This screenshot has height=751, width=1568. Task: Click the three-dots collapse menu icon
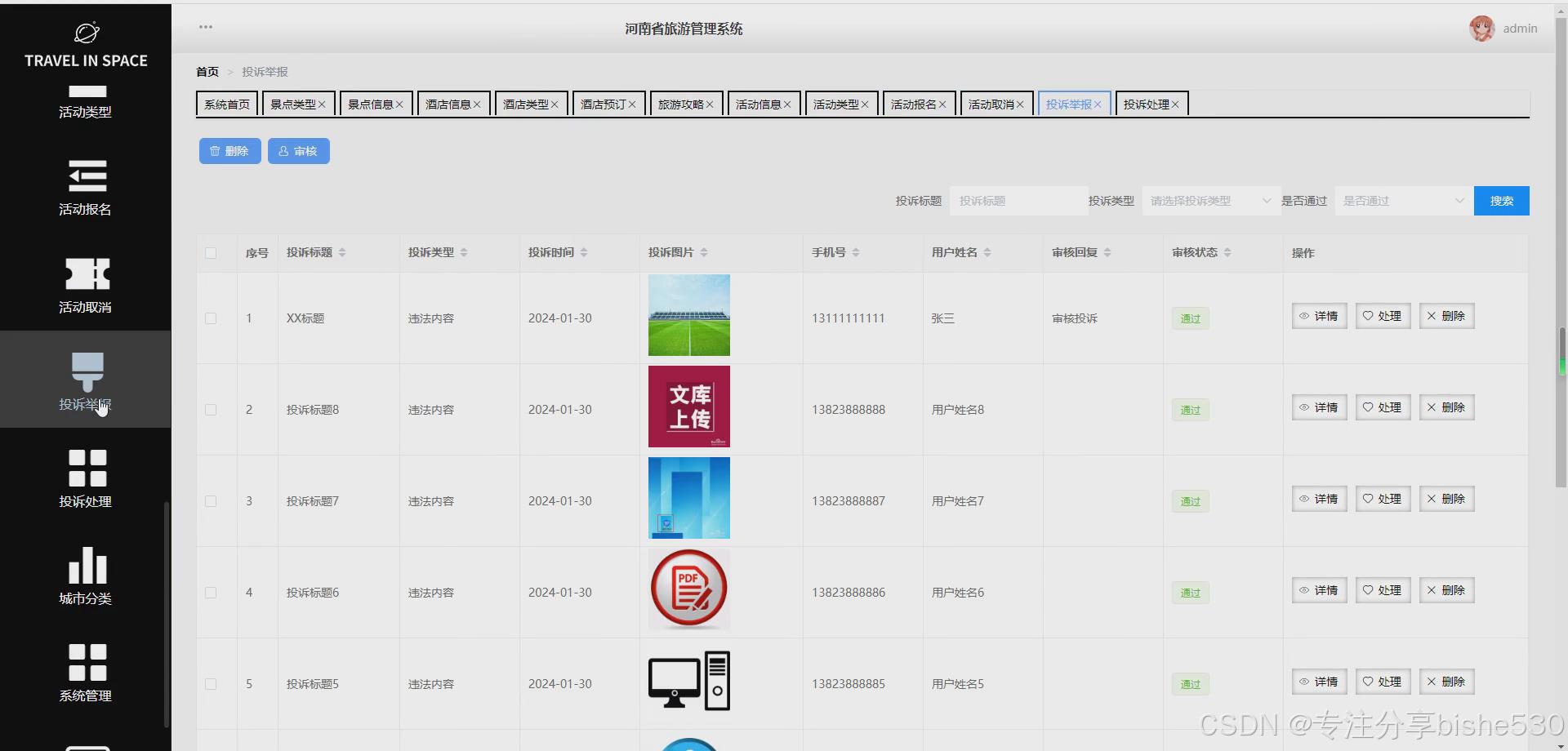206,27
